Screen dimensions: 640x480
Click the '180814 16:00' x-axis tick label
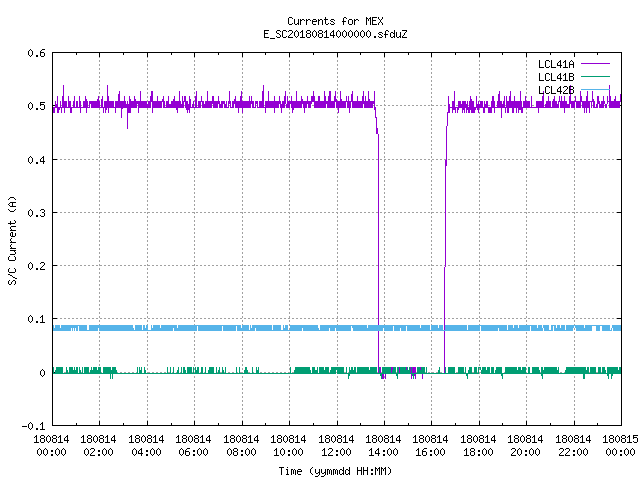430,446
